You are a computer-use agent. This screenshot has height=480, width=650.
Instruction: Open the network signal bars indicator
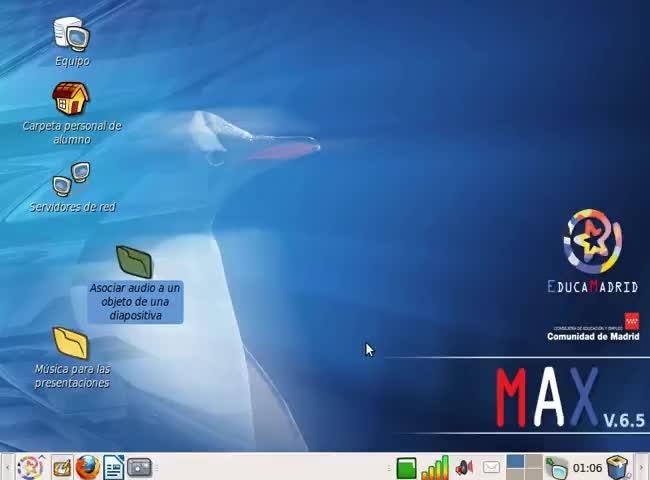(x=435, y=468)
